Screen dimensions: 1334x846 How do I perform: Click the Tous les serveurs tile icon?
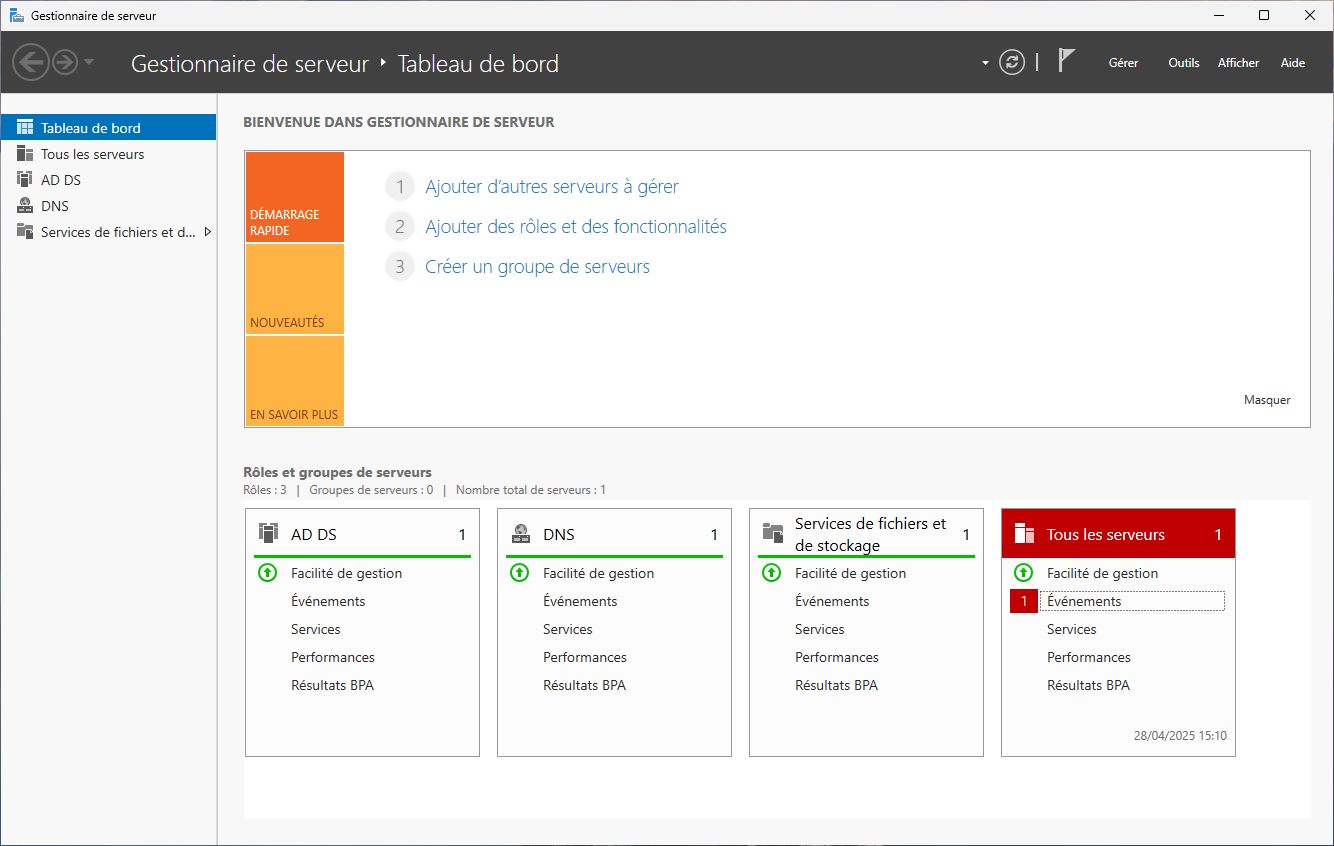[1024, 534]
